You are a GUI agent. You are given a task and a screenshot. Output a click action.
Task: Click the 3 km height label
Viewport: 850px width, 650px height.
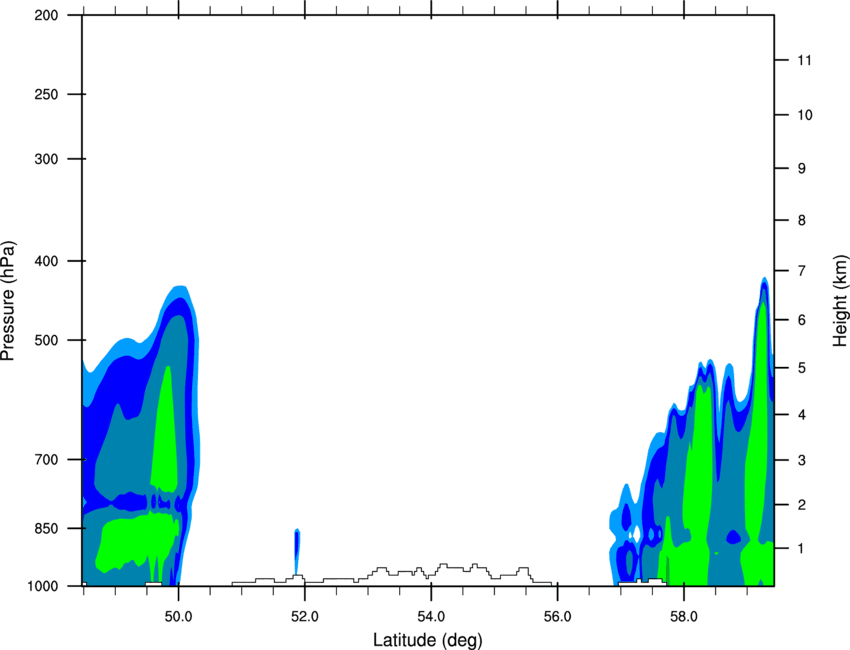pyautogui.click(x=802, y=460)
